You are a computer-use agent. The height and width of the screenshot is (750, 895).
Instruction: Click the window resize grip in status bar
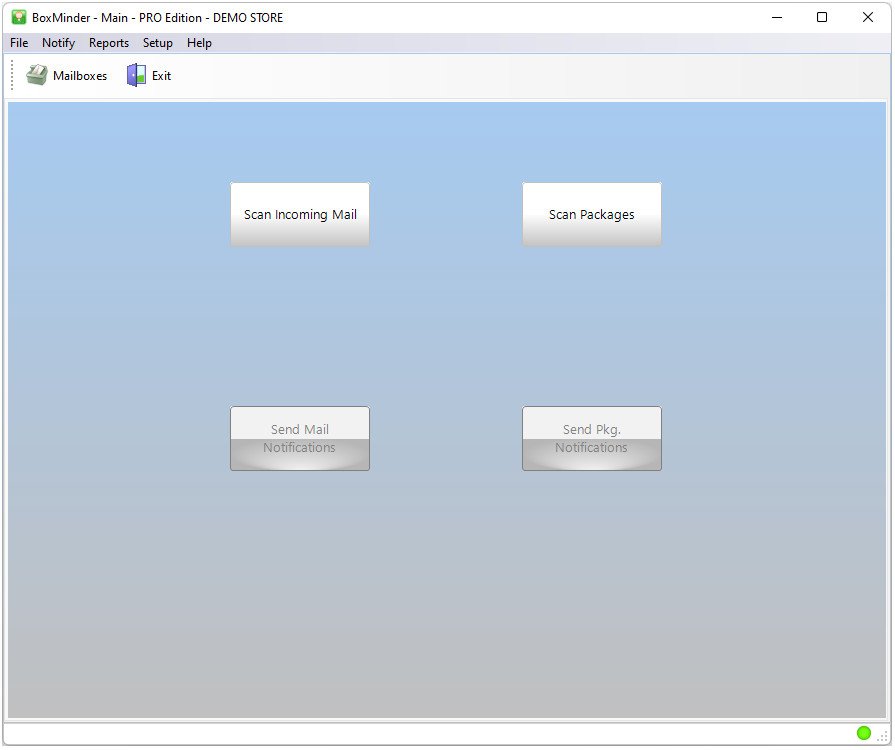pyautogui.click(x=882, y=736)
